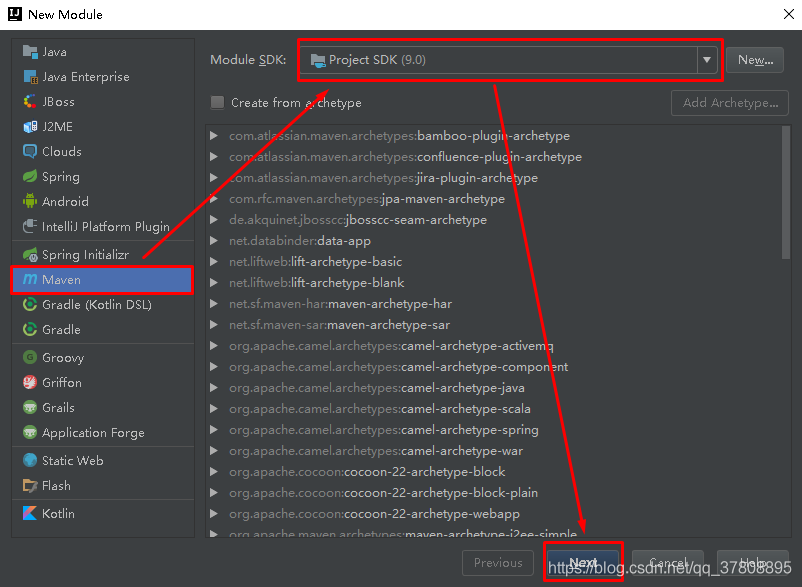The width and height of the screenshot is (802, 587).
Task: Select the Spring module type icon
Action: [x=30, y=177]
